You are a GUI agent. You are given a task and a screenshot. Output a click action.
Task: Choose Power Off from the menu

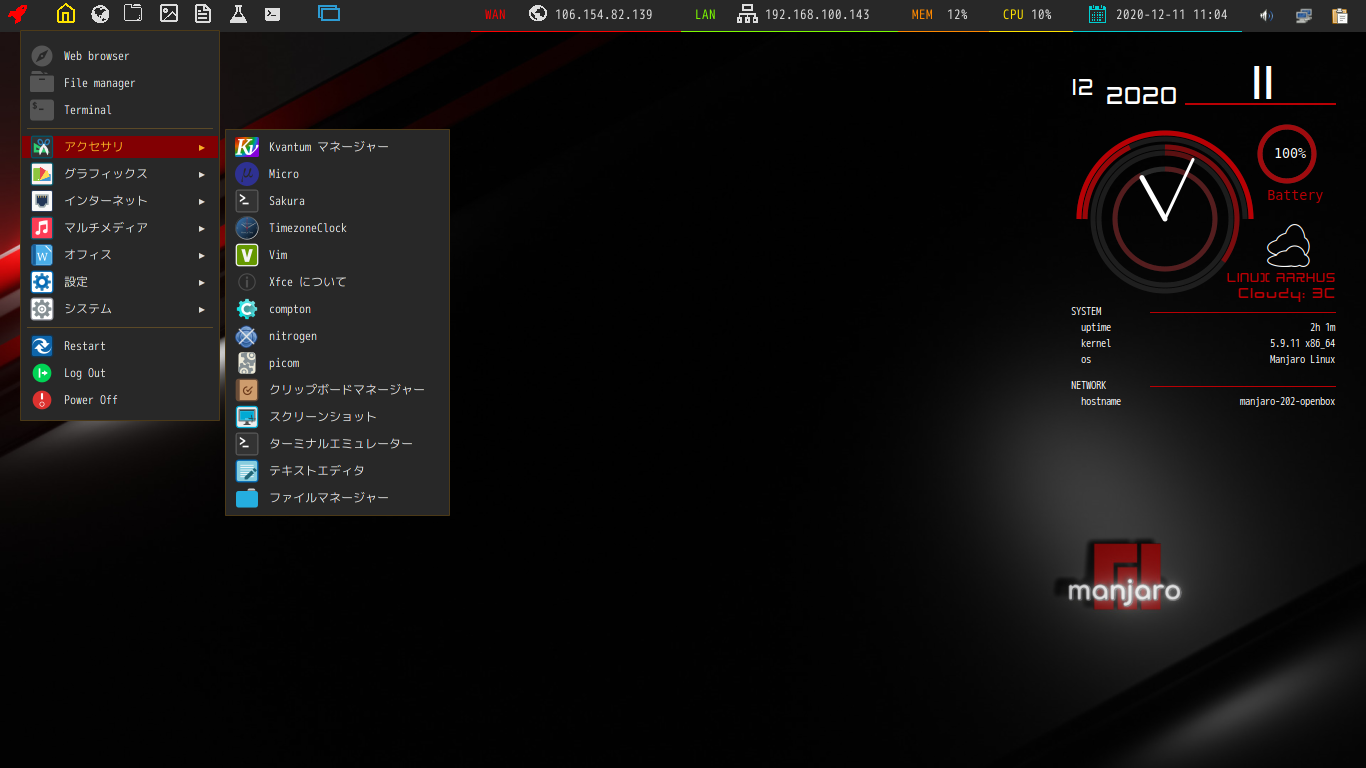pos(120,400)
